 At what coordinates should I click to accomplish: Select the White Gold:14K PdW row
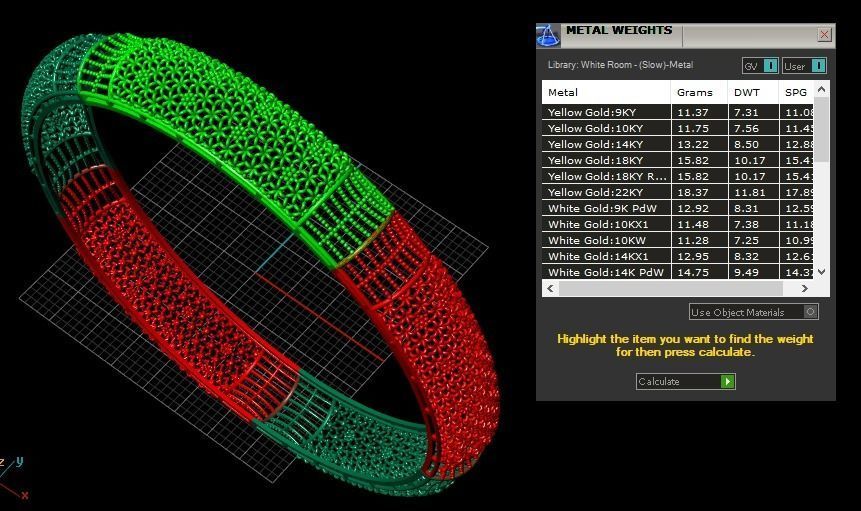coord(678,272)
